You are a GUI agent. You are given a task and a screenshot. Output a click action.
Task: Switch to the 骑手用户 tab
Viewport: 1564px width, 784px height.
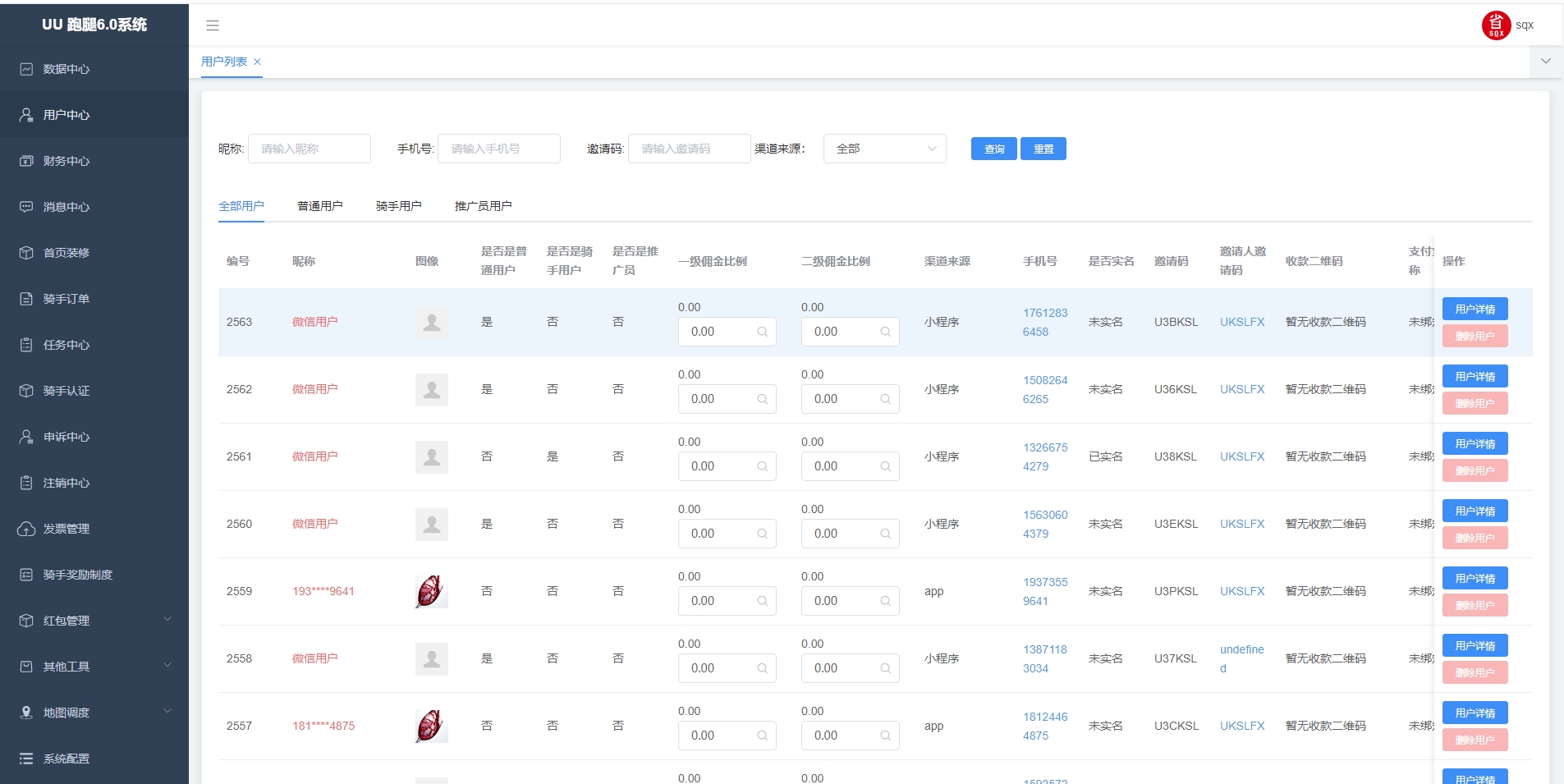click(400, 205)
